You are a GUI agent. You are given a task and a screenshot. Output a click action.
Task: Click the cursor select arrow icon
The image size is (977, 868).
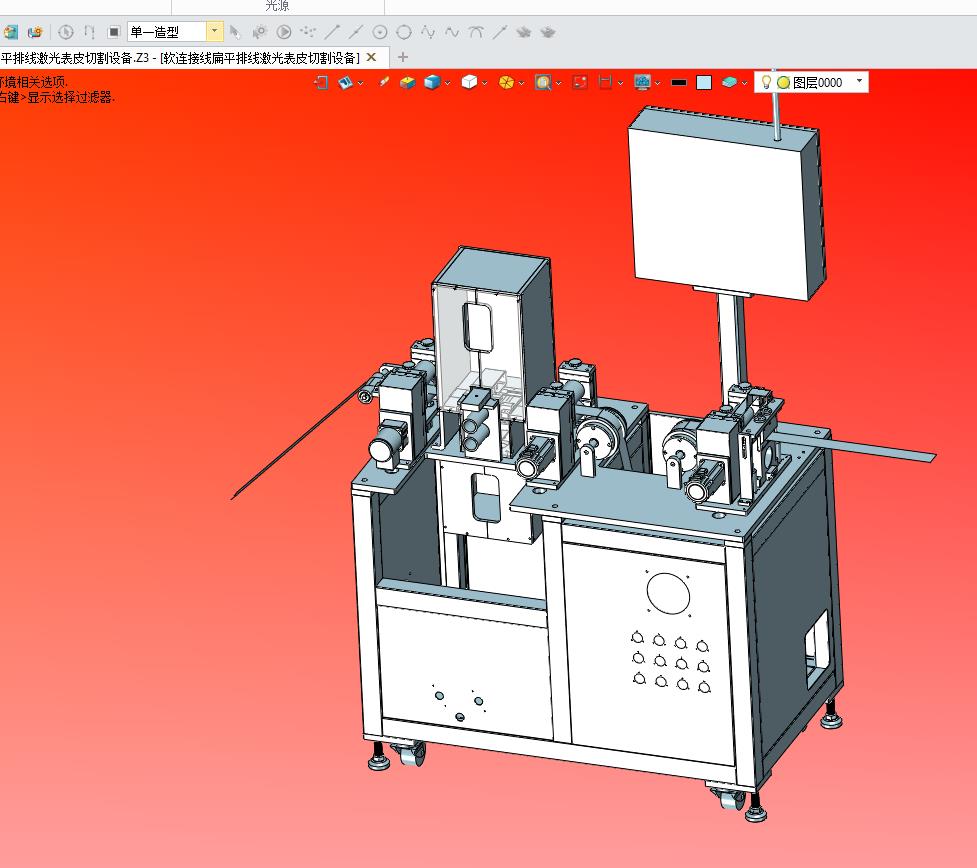(x=235, y=32)
